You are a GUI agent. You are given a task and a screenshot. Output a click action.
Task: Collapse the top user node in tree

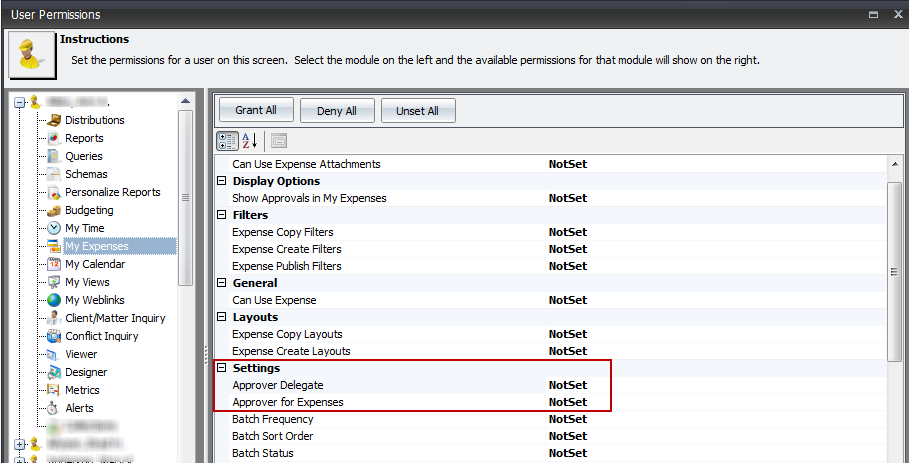click(19, 102)
